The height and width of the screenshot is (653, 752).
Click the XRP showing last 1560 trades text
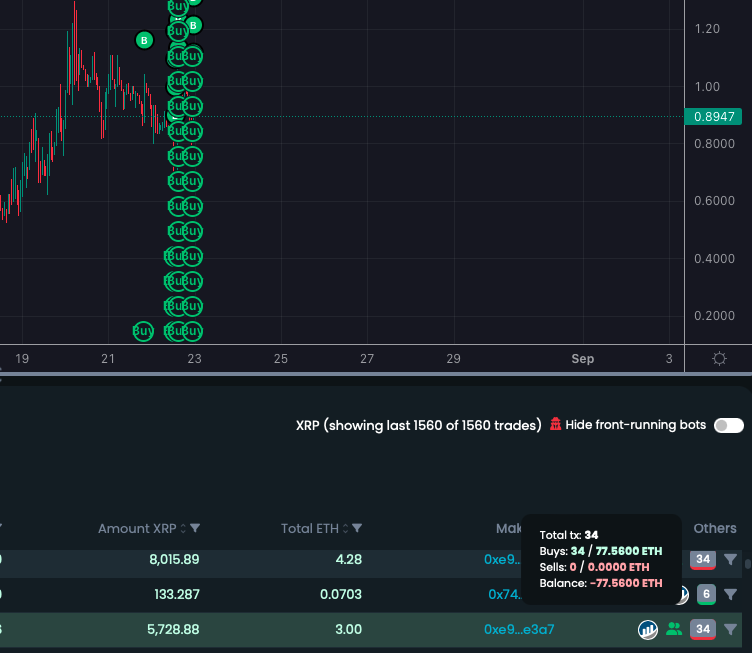[x=419, y=425]
